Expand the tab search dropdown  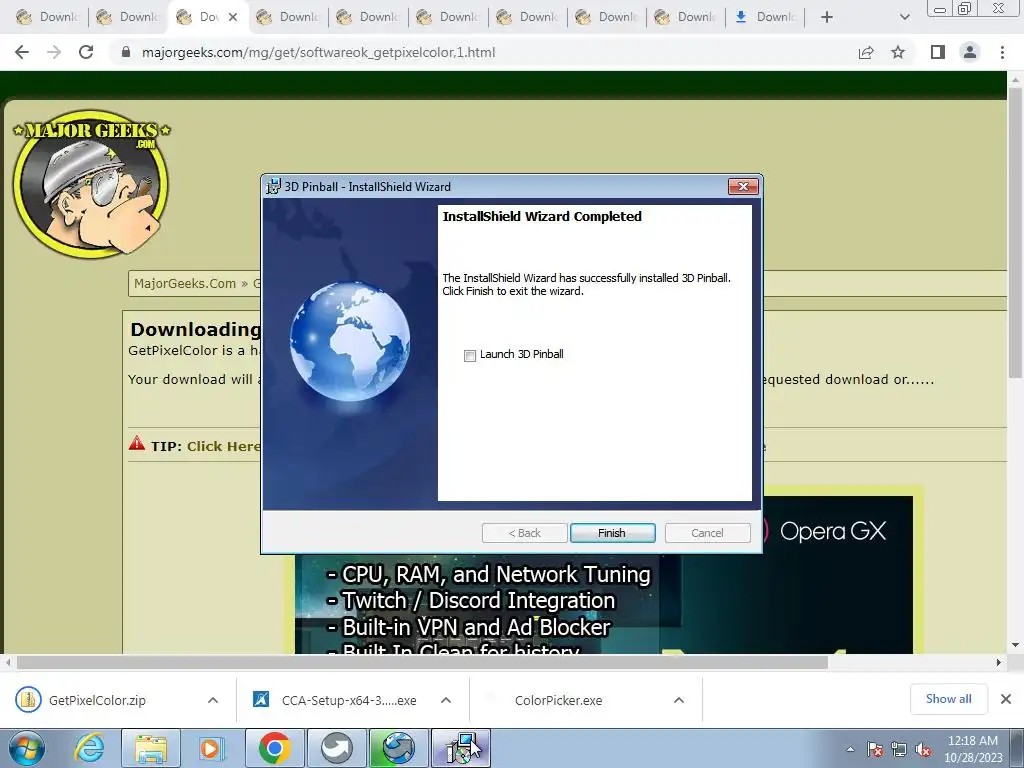click(x=904, y=17)
